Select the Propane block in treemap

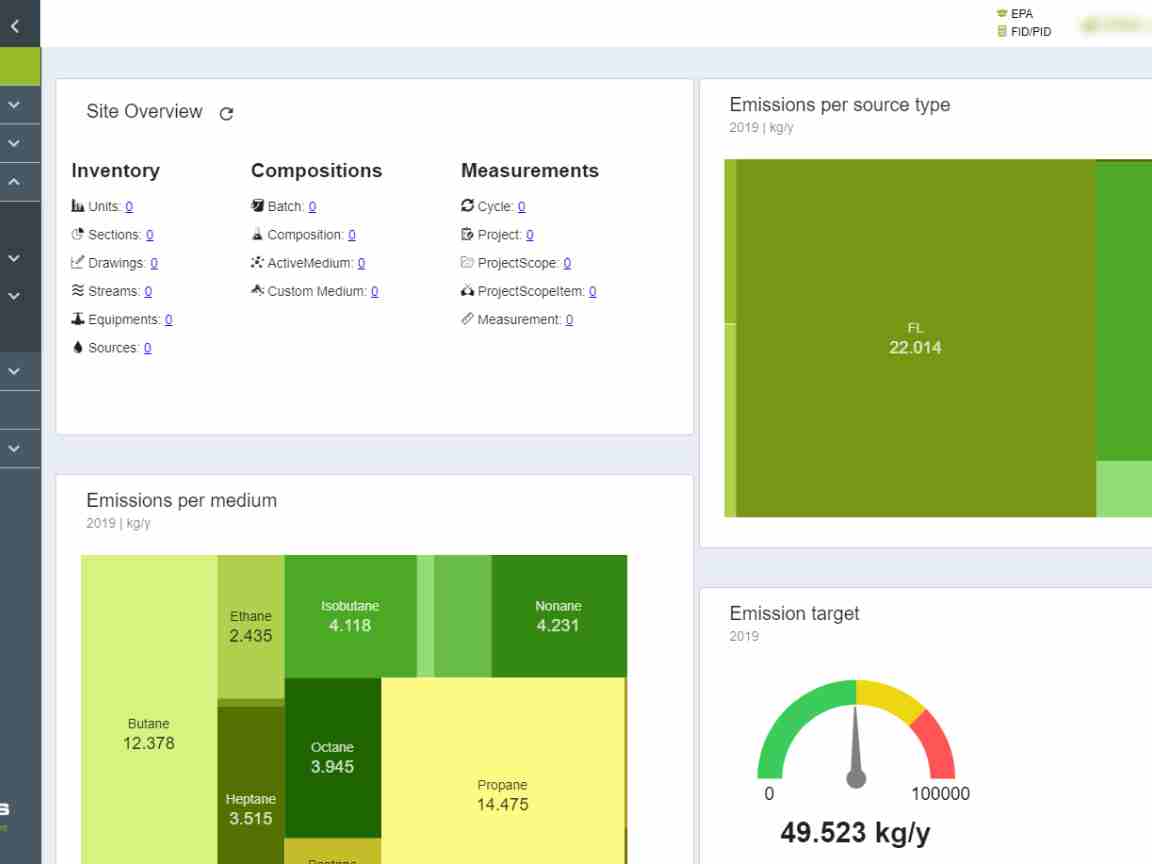502,796
